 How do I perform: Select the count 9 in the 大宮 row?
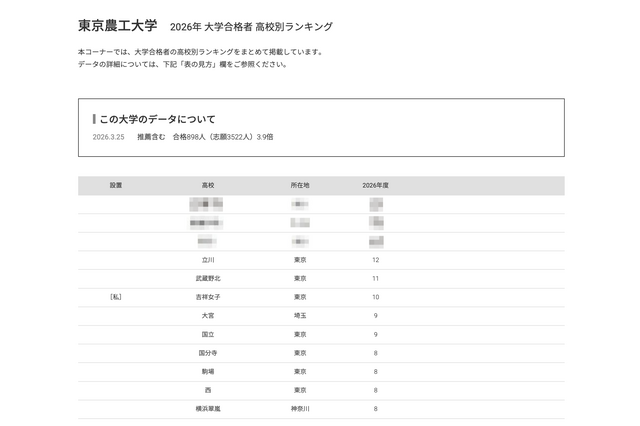376,315
